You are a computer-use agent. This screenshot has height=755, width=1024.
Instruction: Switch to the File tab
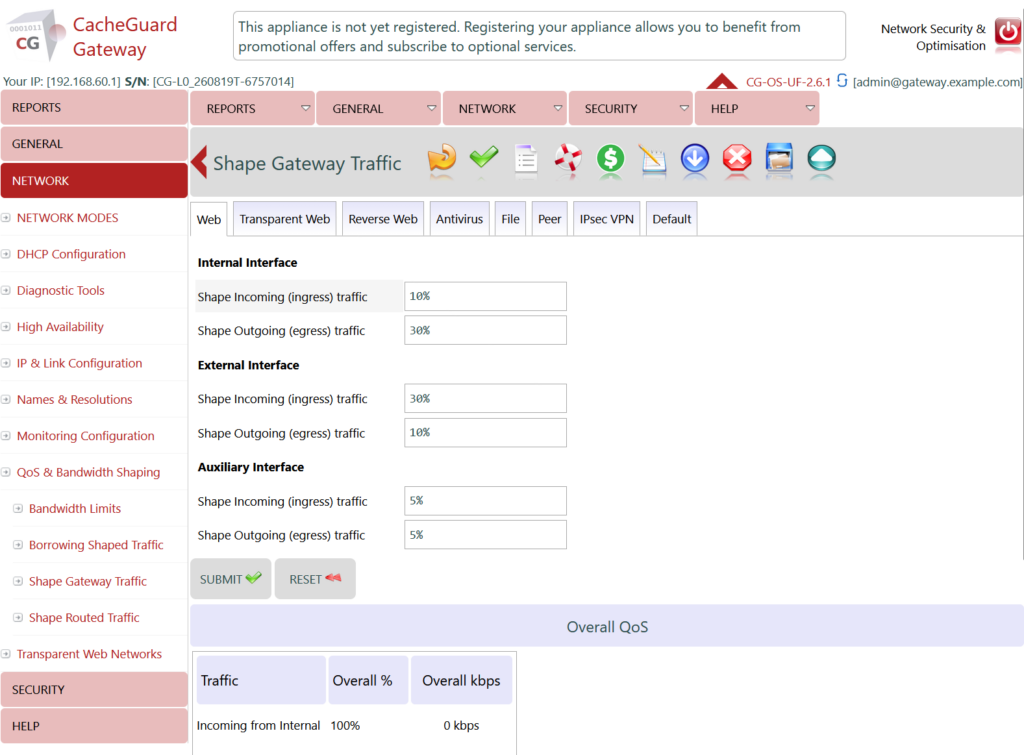point(510,219)
